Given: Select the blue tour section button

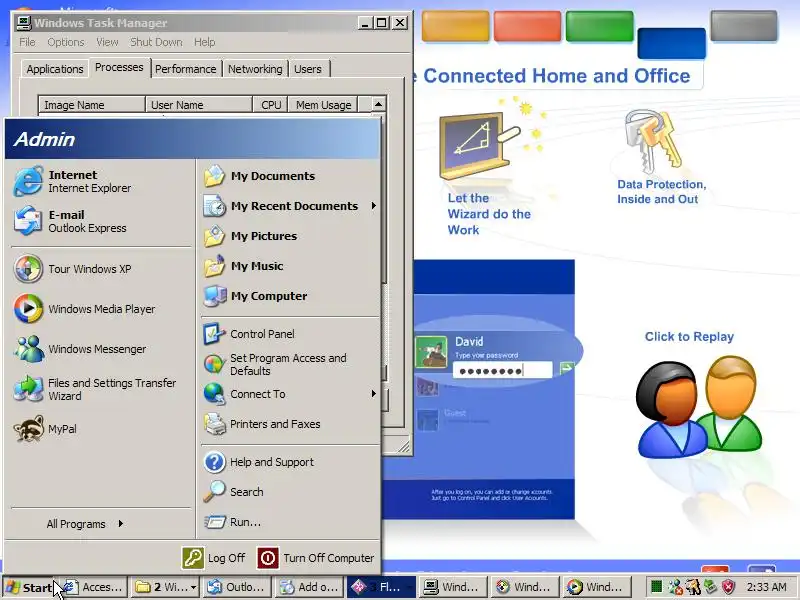Looking at the screenshot, I should [x=671, y=43].
